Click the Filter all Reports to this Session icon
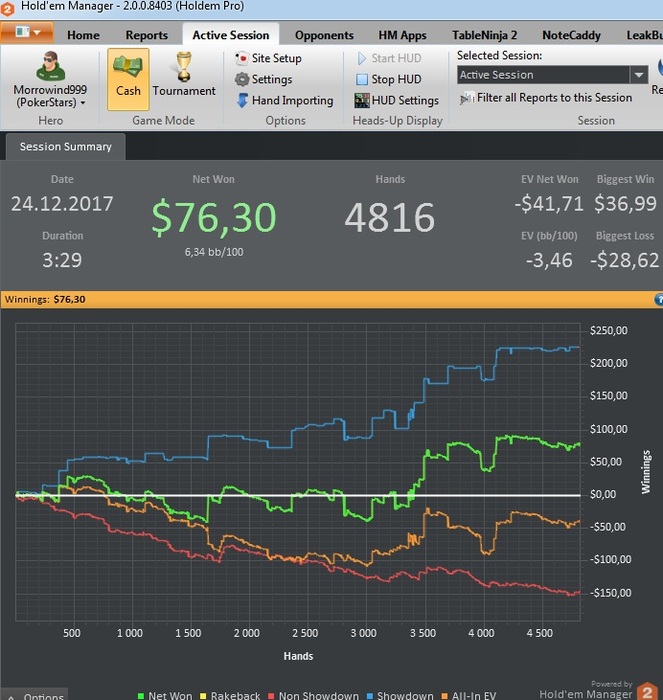This screenshot has height=700, width=663. [467, 98]
